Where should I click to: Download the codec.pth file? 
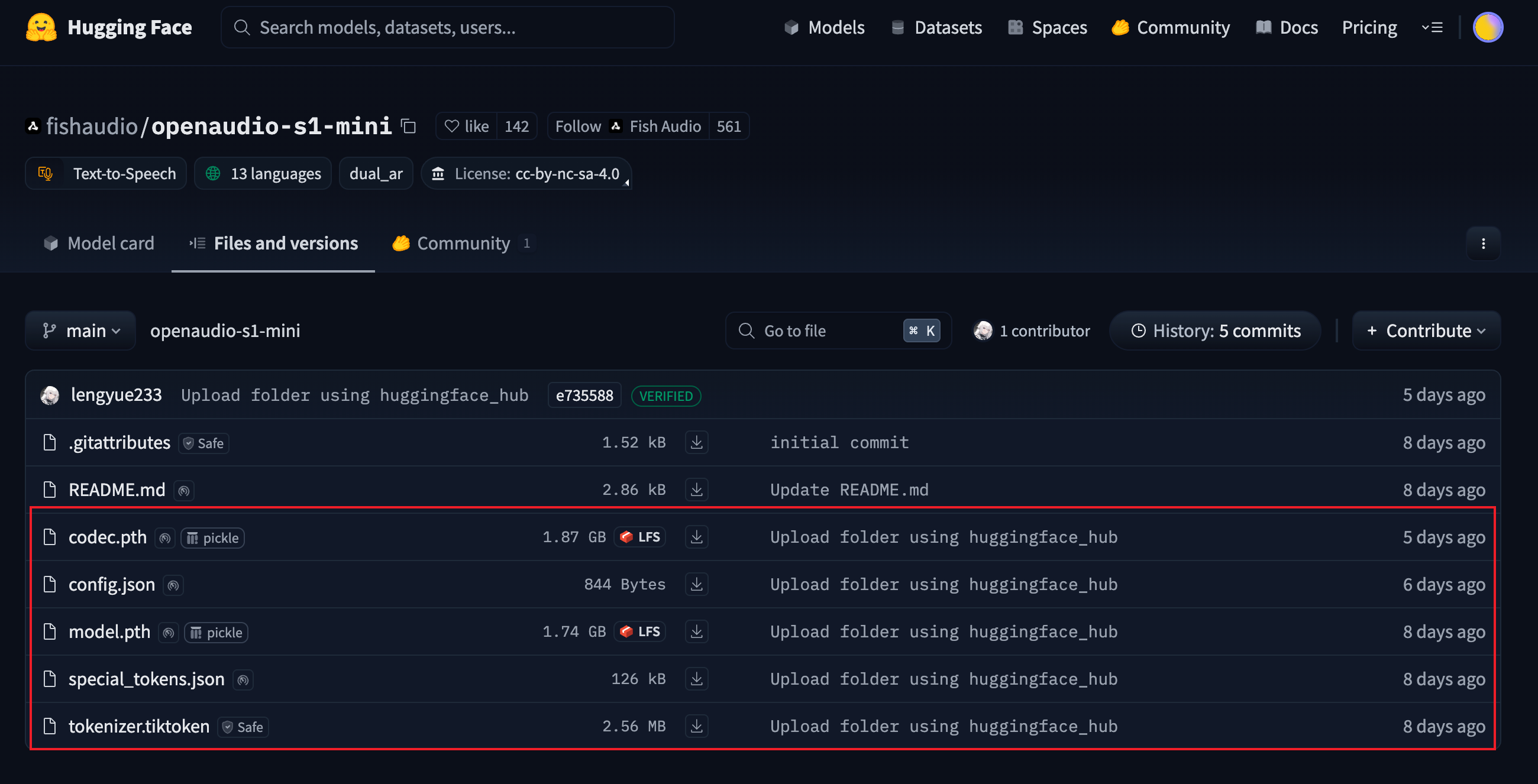click(696, 537)
